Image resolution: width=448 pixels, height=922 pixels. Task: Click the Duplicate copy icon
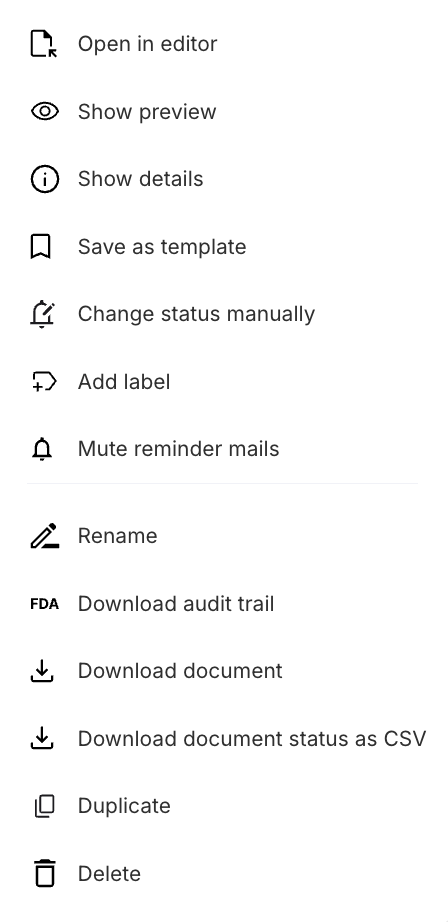pos(44,806)
